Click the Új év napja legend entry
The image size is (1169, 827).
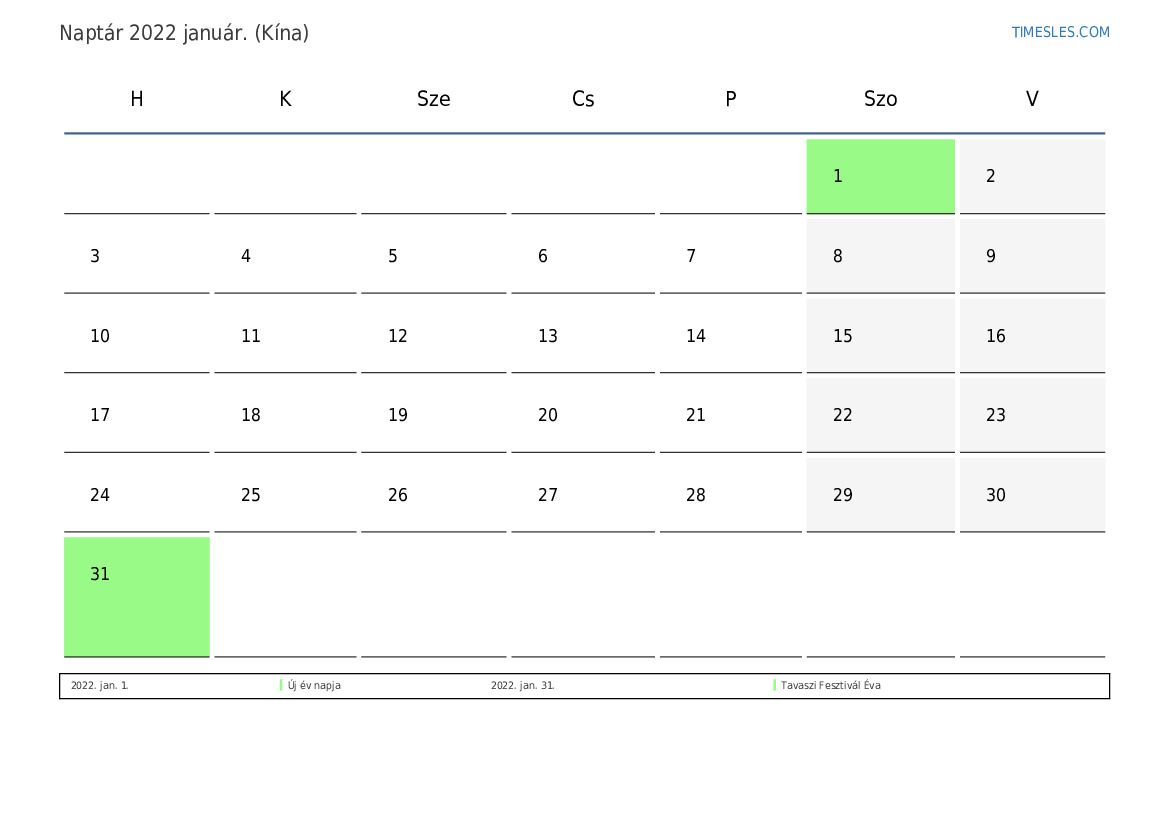[x=314, y=686]
